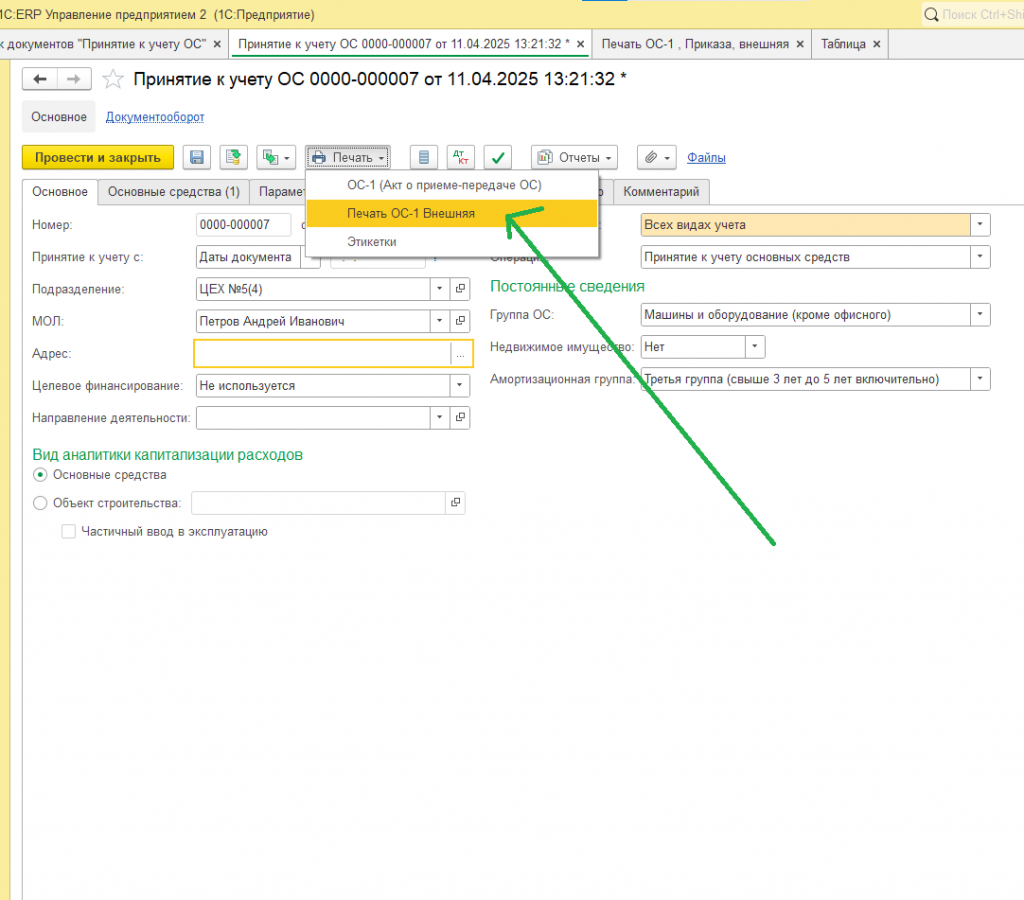Close the current document tab 0000-000007
Viewport: 1024px width, 900px height.
tap(580, 44)
